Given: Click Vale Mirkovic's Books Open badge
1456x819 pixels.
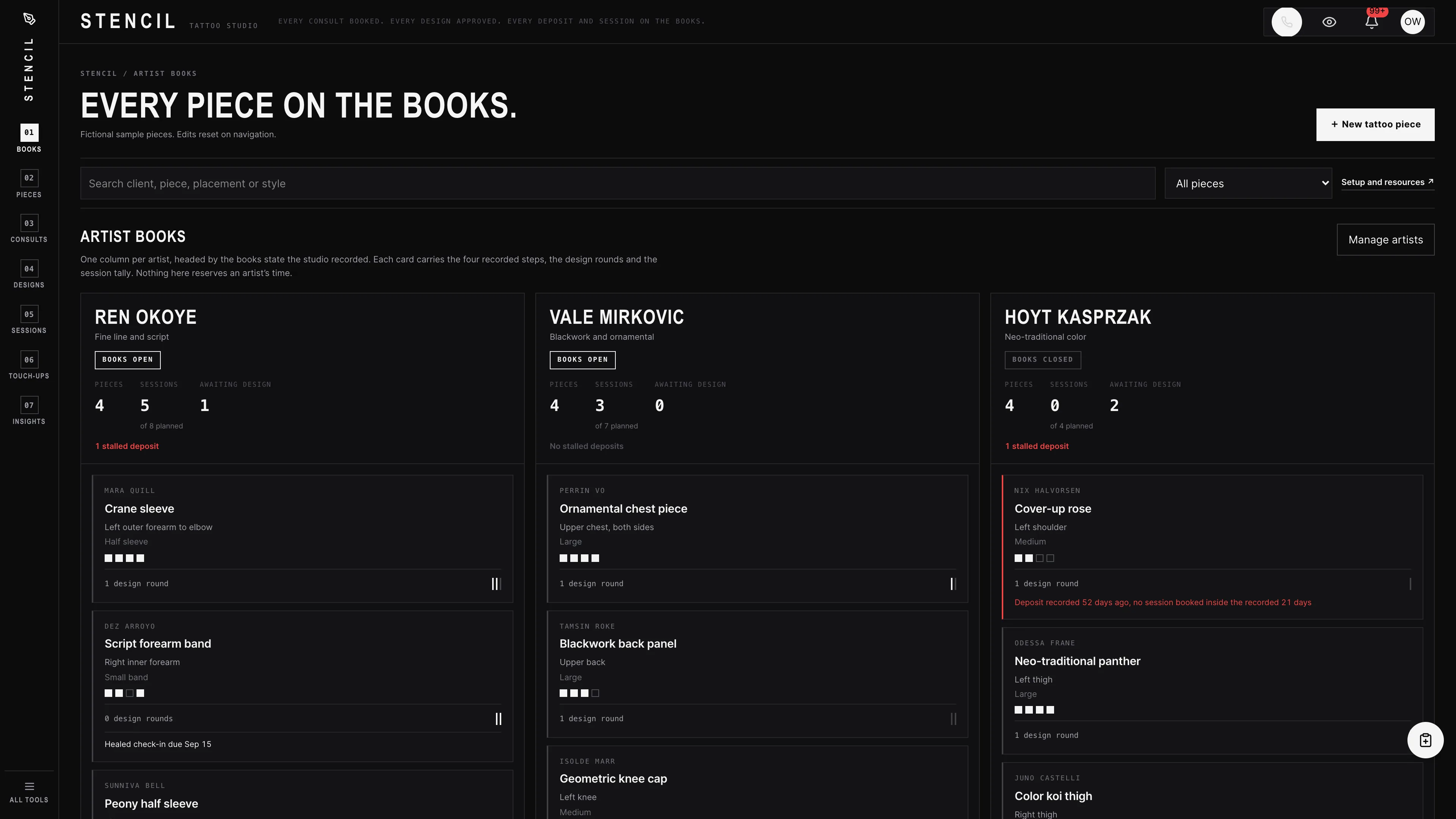Looking at the screenshot, I should (582, 359).
